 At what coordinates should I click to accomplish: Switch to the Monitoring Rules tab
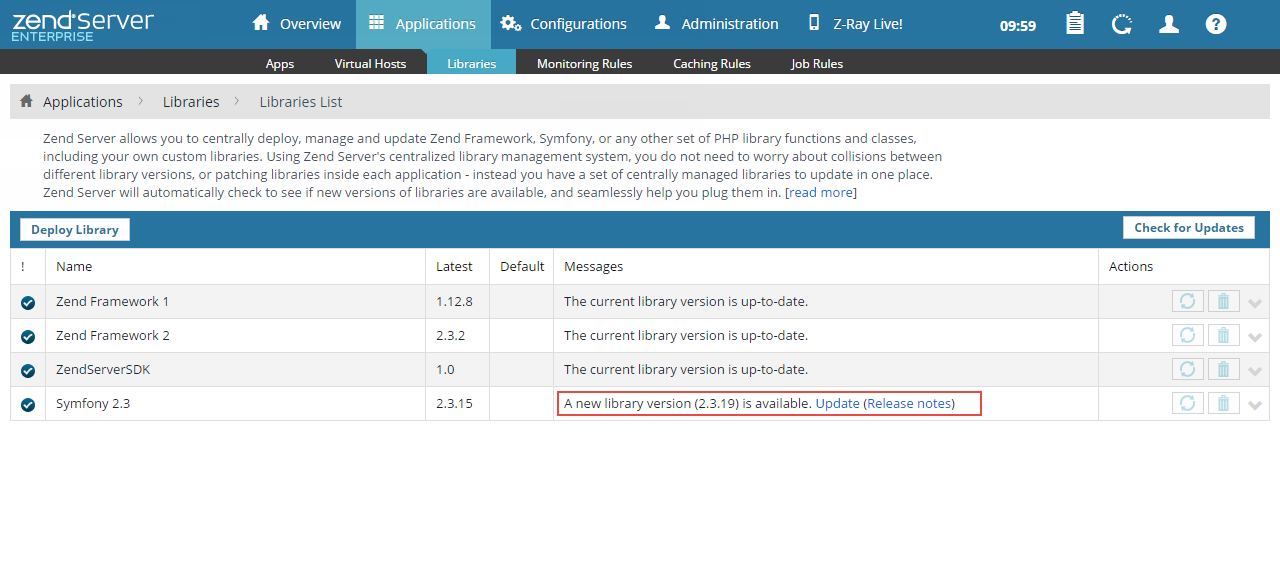pos(584,63)
